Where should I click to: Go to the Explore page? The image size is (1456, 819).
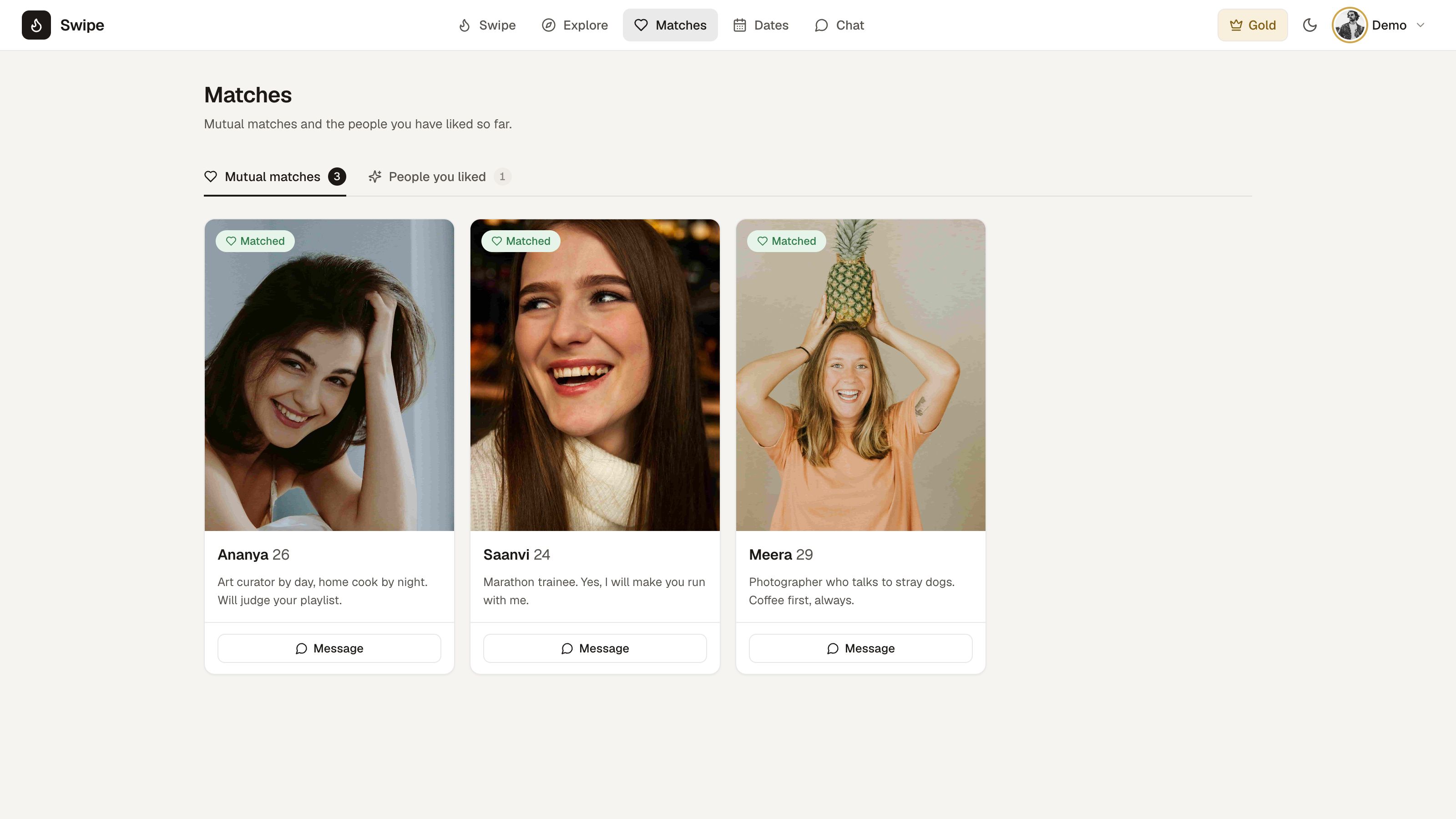[574, 25]
